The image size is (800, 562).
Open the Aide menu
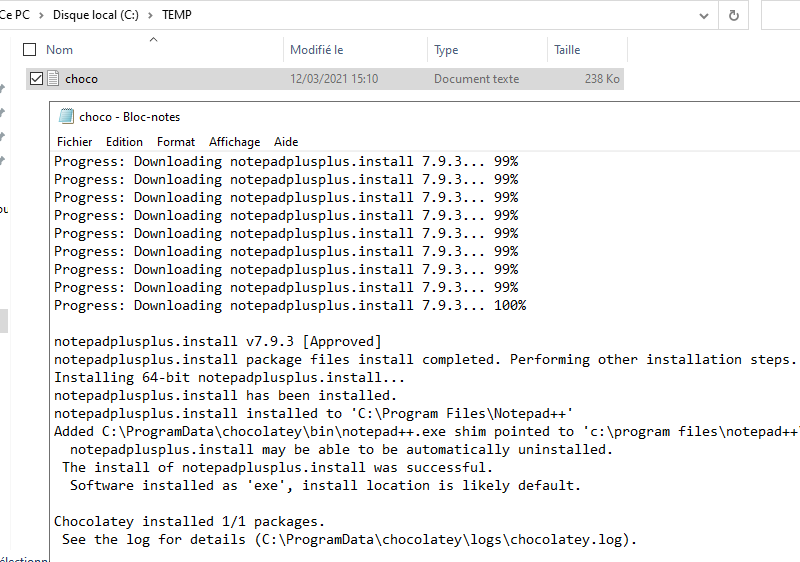(x=286, y=142)
